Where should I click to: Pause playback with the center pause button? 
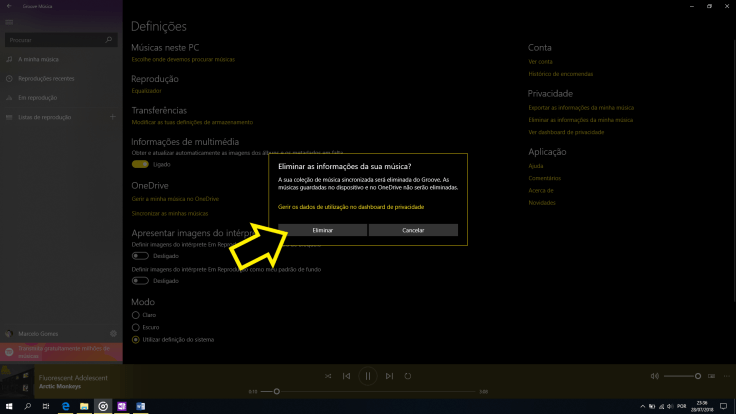[367, 376]
